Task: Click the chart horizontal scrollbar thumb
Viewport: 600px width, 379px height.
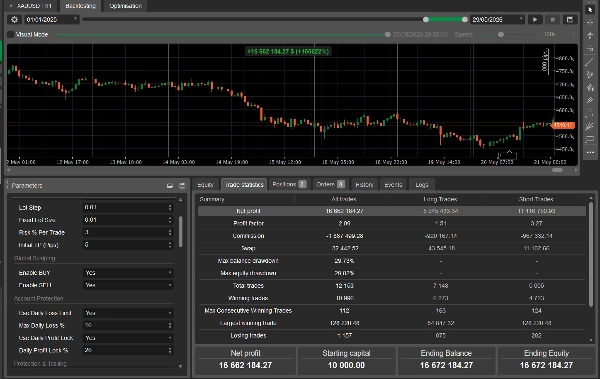Action: pos(557,170)
